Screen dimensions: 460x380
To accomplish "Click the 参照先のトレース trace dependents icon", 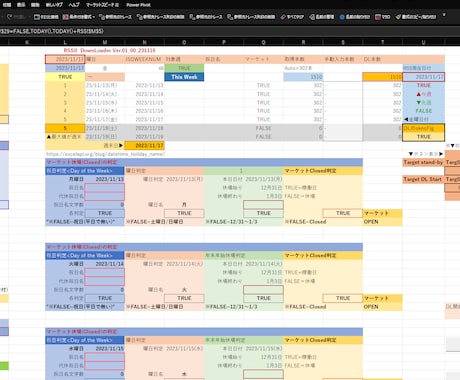I will pos(192,17).
